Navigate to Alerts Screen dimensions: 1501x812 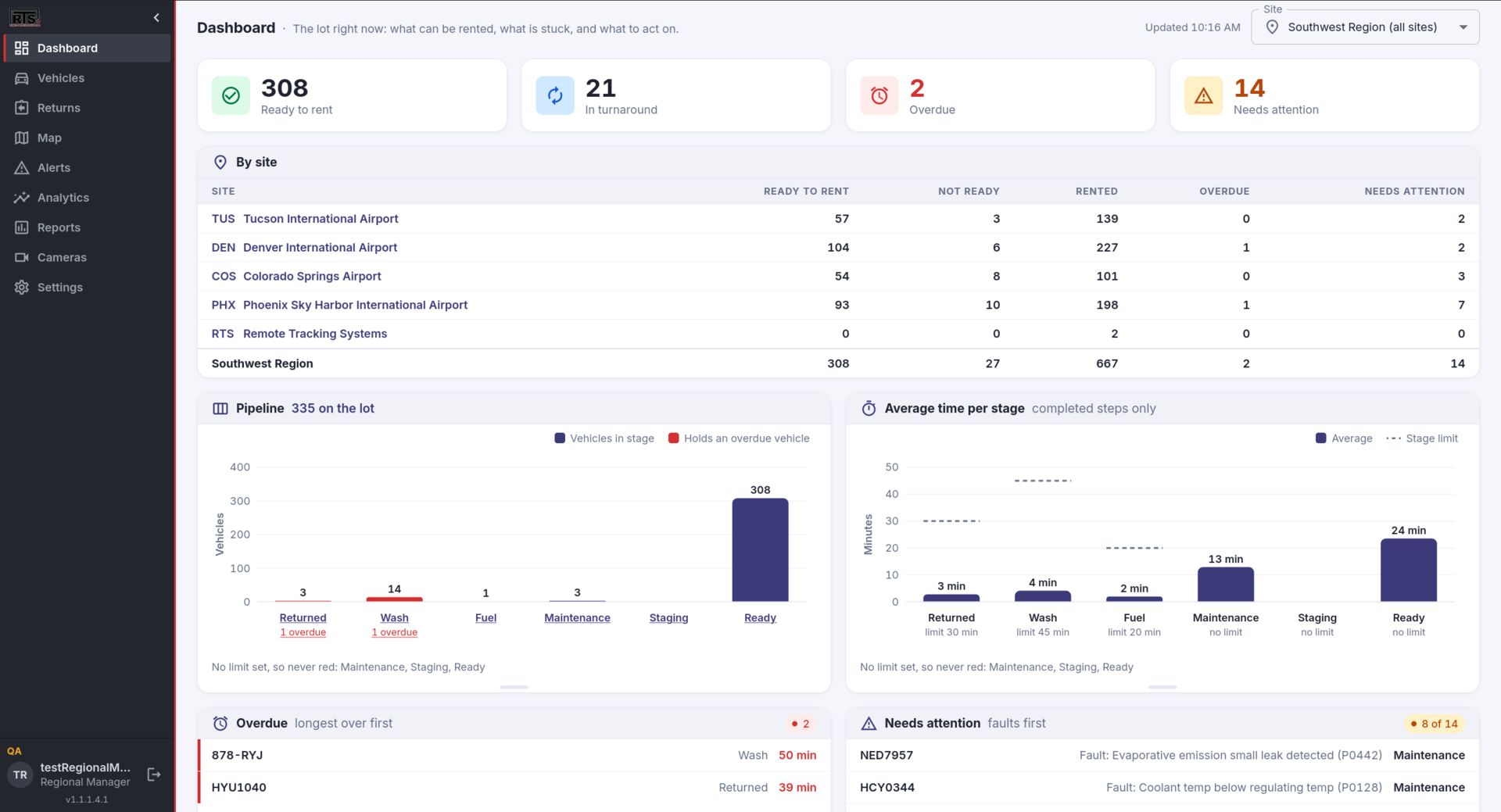click(87, 167)
